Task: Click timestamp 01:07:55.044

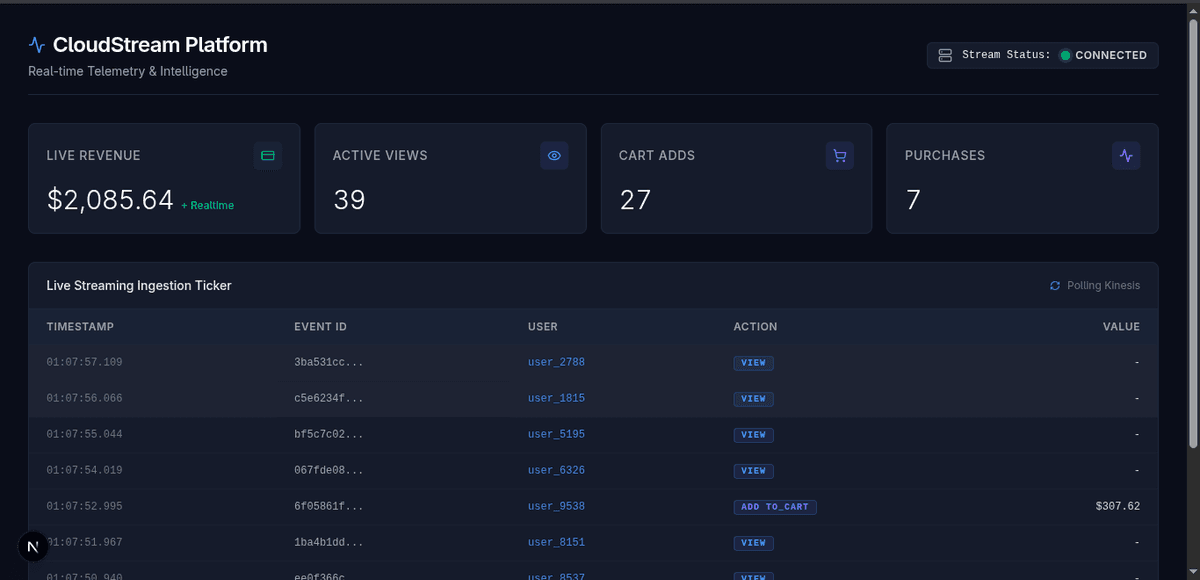Action: click(84, 434)
